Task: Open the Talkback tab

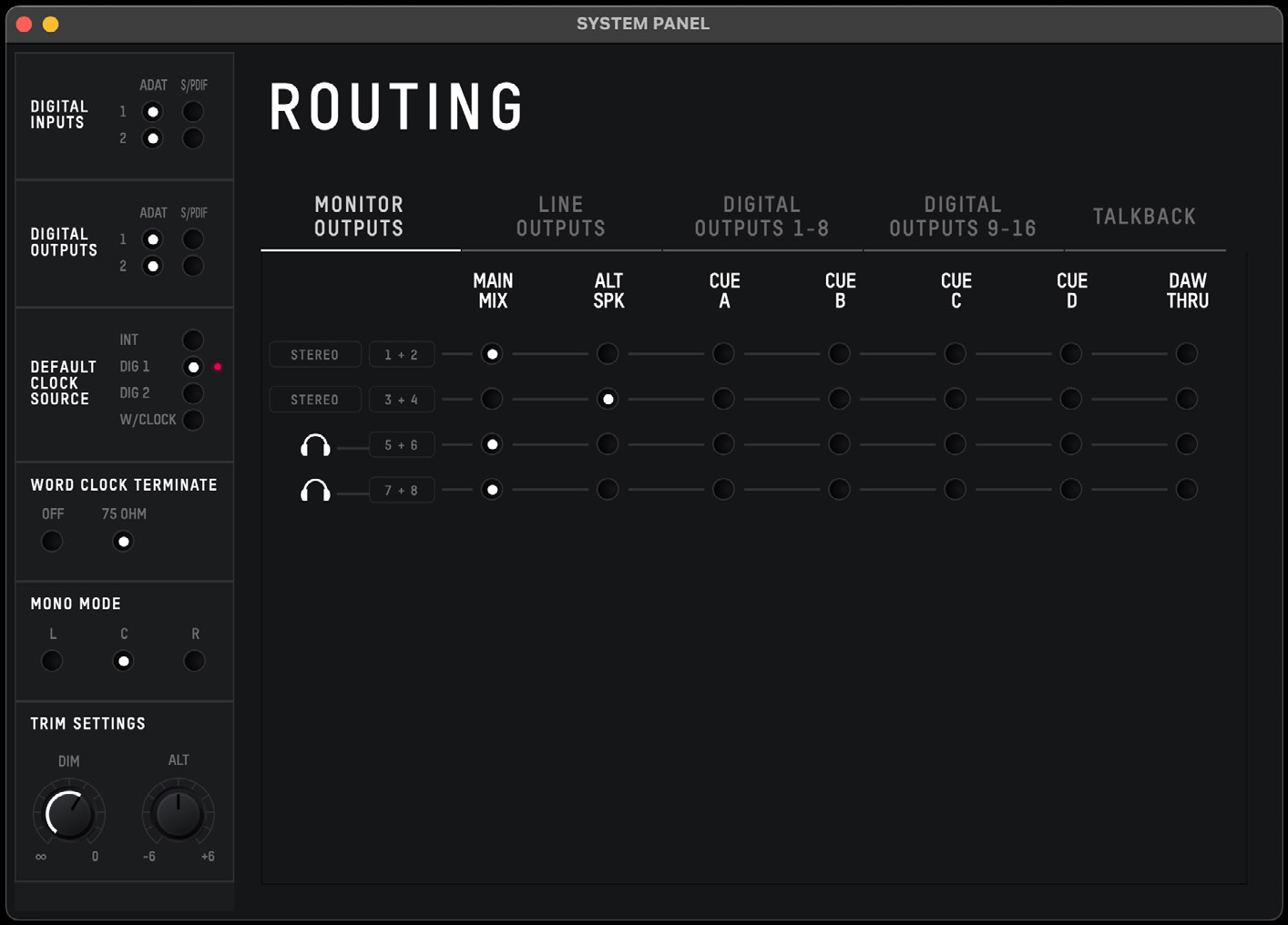Action: [1145, 217]
